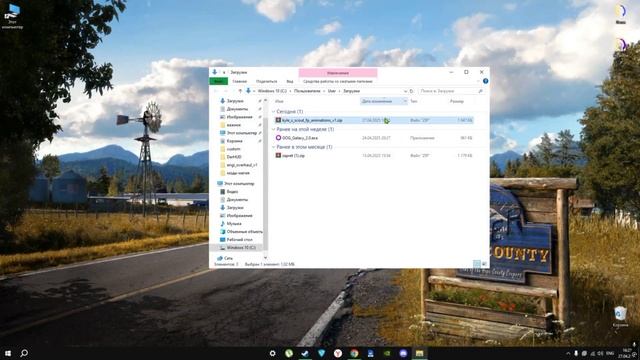The image size is (640, 360).
Task: Open Yandex Browser from taskbar
Action: (338, 353)
